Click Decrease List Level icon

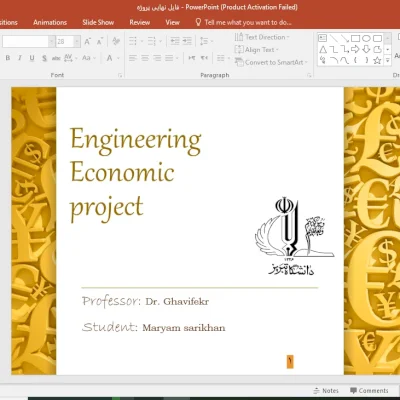175,41
